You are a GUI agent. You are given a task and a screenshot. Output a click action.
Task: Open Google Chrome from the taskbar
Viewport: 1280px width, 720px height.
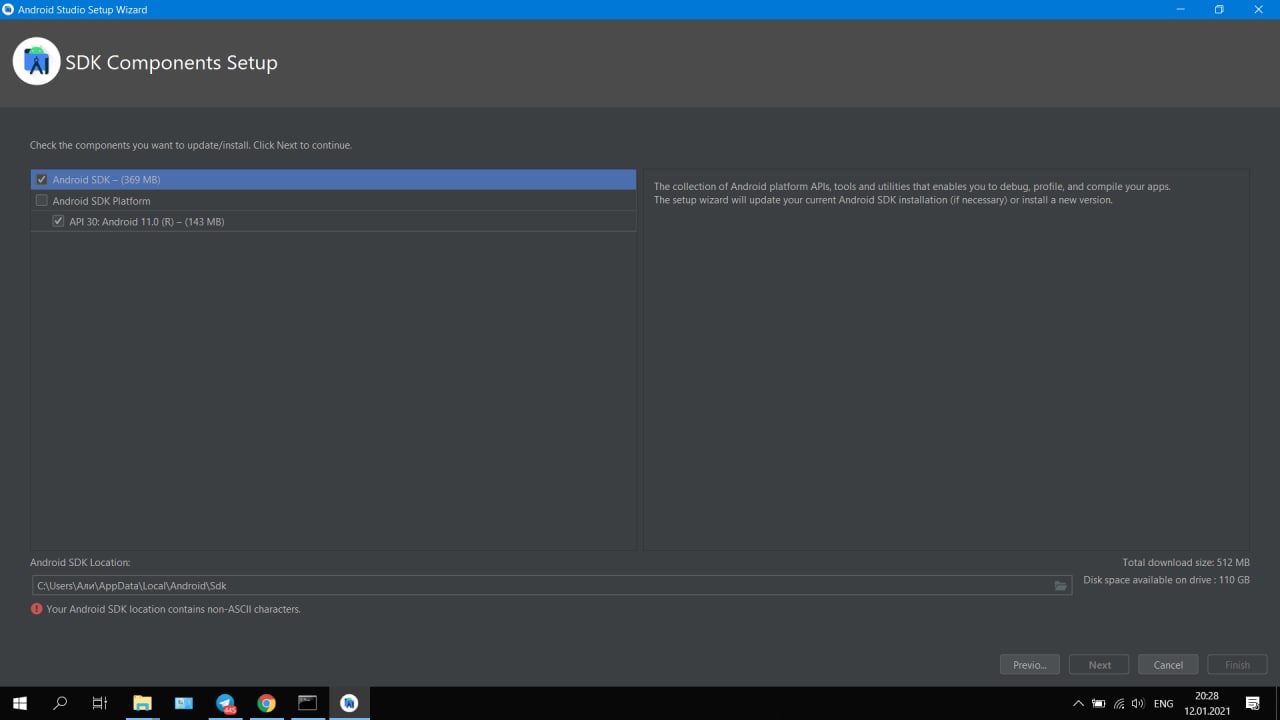(x=266, y=703)
